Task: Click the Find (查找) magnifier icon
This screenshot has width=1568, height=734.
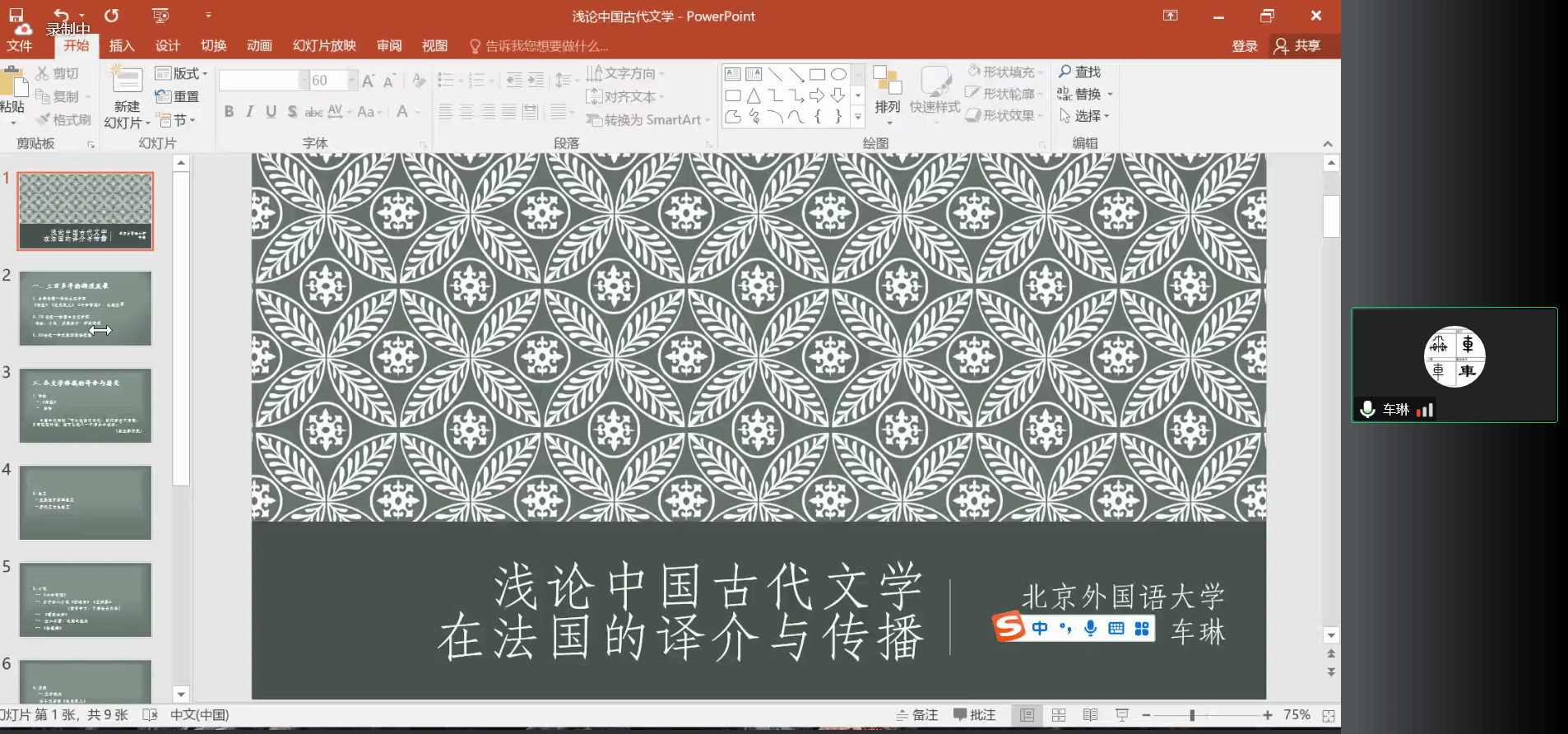Action: coord(1065,72)
